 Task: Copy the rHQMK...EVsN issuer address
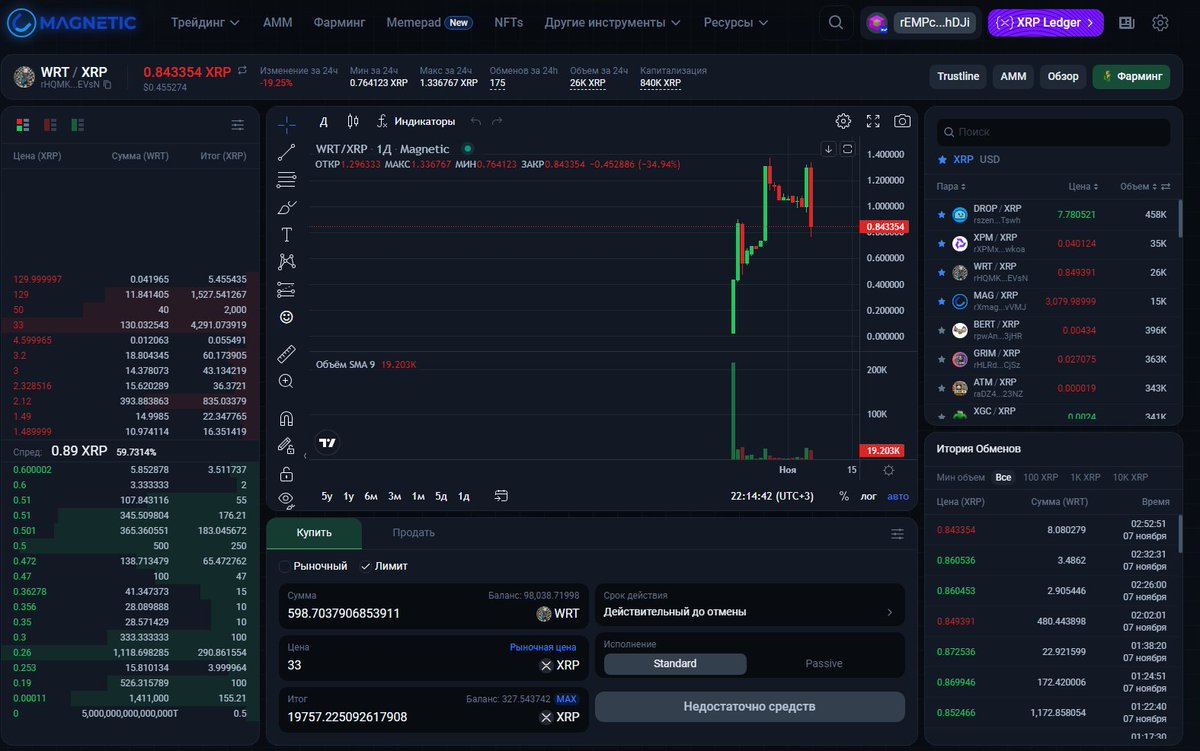click(x=107, y=85)
